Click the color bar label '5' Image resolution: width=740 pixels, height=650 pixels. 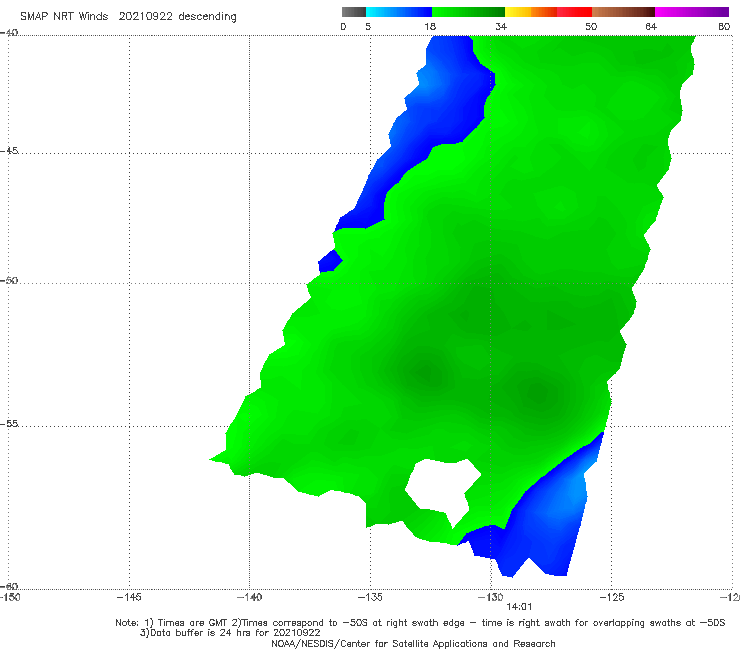[x=368, y=26]
